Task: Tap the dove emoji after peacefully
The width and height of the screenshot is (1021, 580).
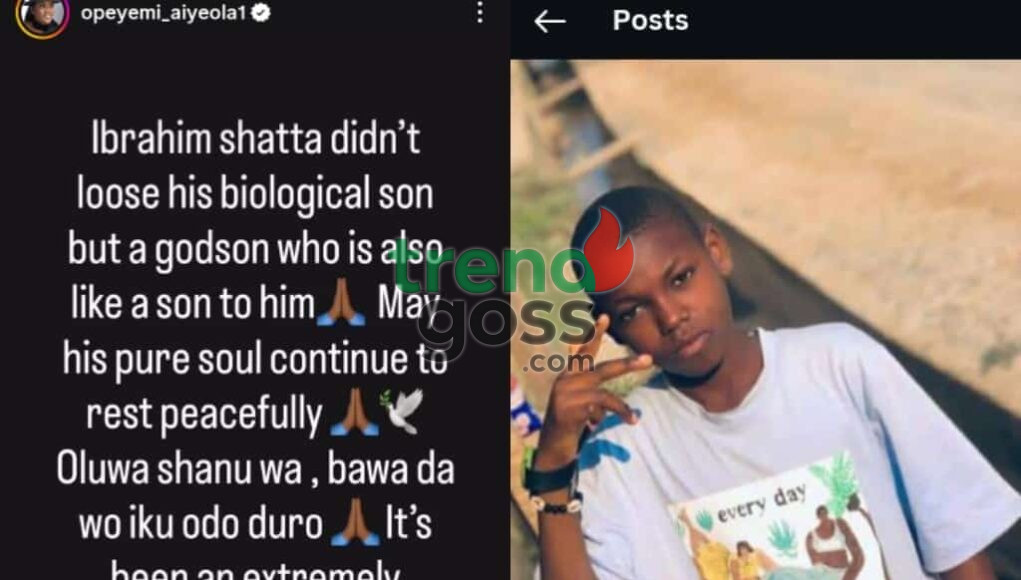Action: click(402, 412)
